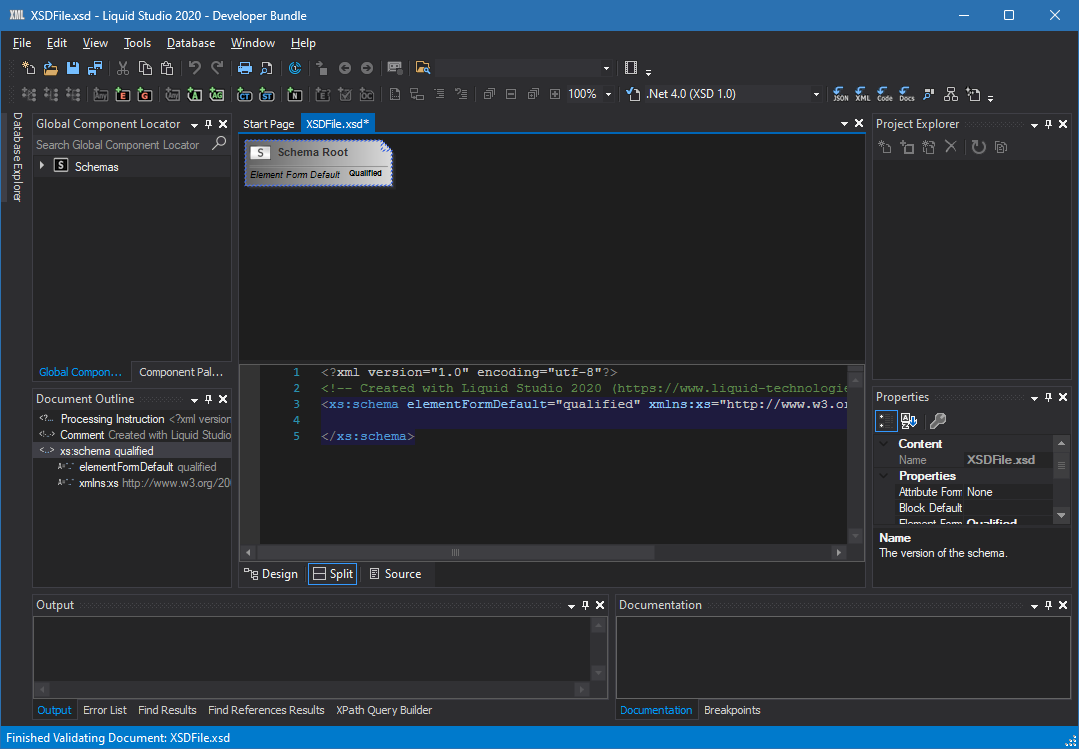This screenshot has width=1079, height=749.
Task: Click the Cut scissors icon
Action: [x=123, y=68]
